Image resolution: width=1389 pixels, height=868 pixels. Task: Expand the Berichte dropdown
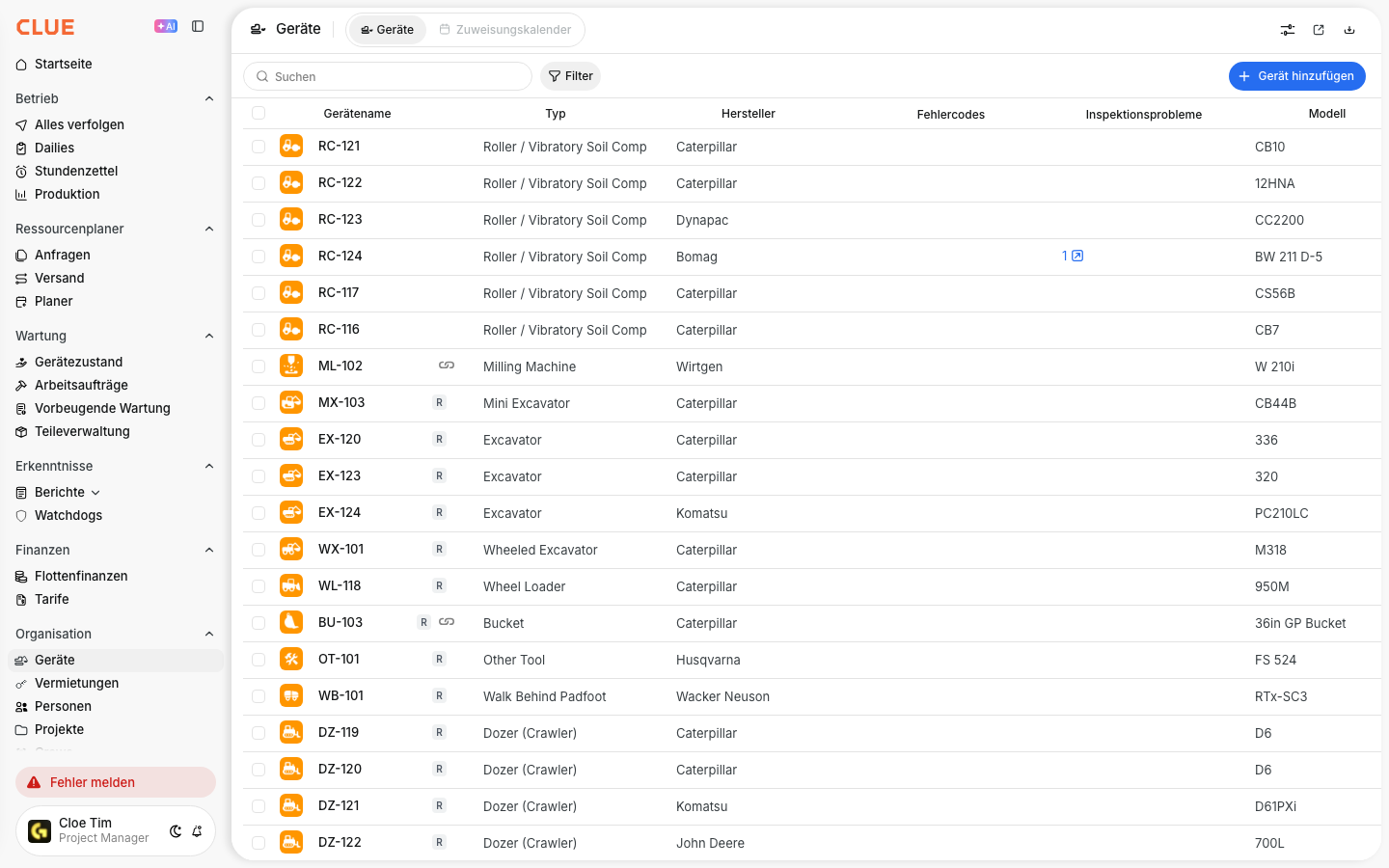coord(95,493)
